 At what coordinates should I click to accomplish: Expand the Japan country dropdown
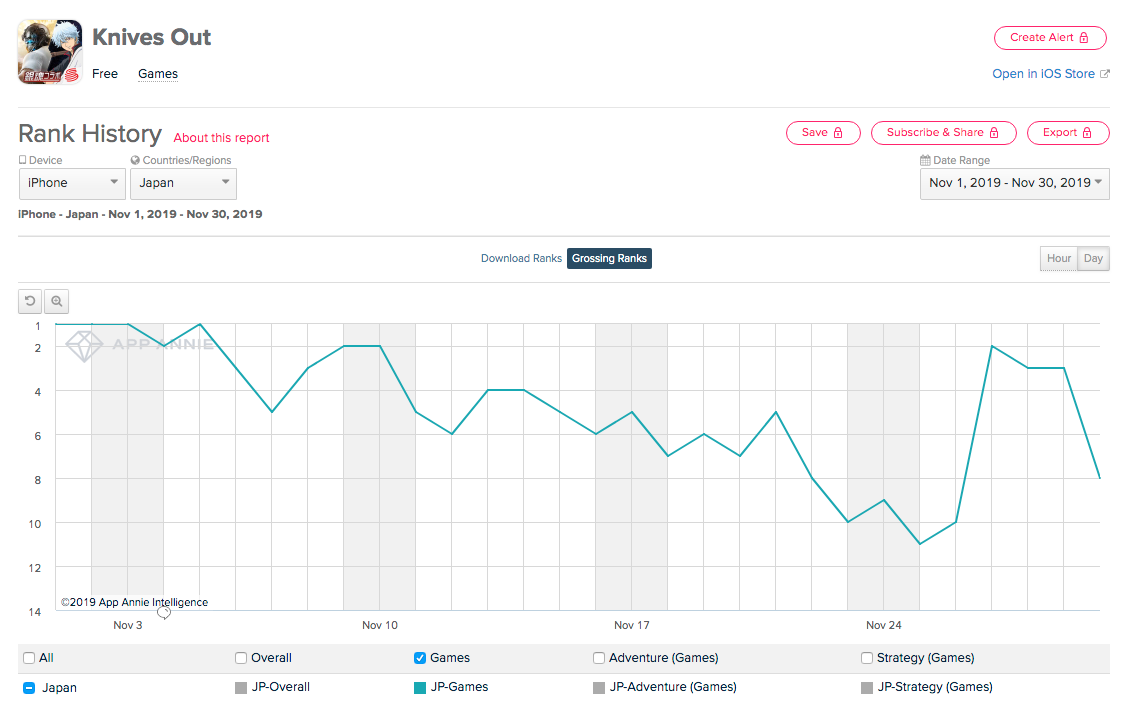[x=183, y=183]
